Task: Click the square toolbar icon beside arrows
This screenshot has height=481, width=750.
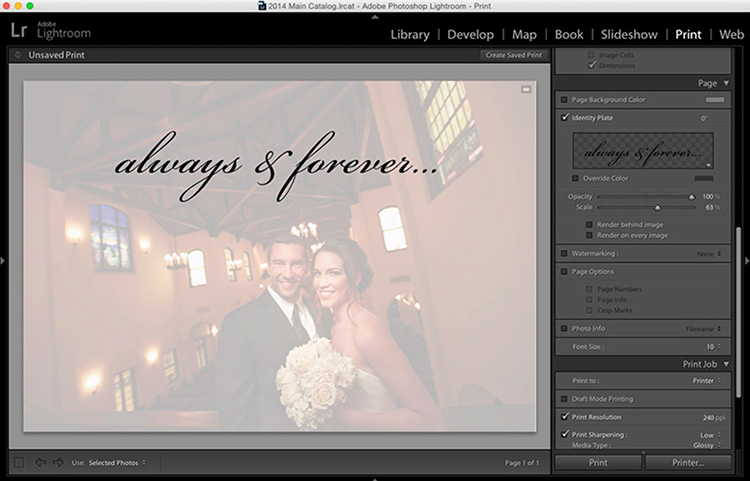Action: coord(19,462)
